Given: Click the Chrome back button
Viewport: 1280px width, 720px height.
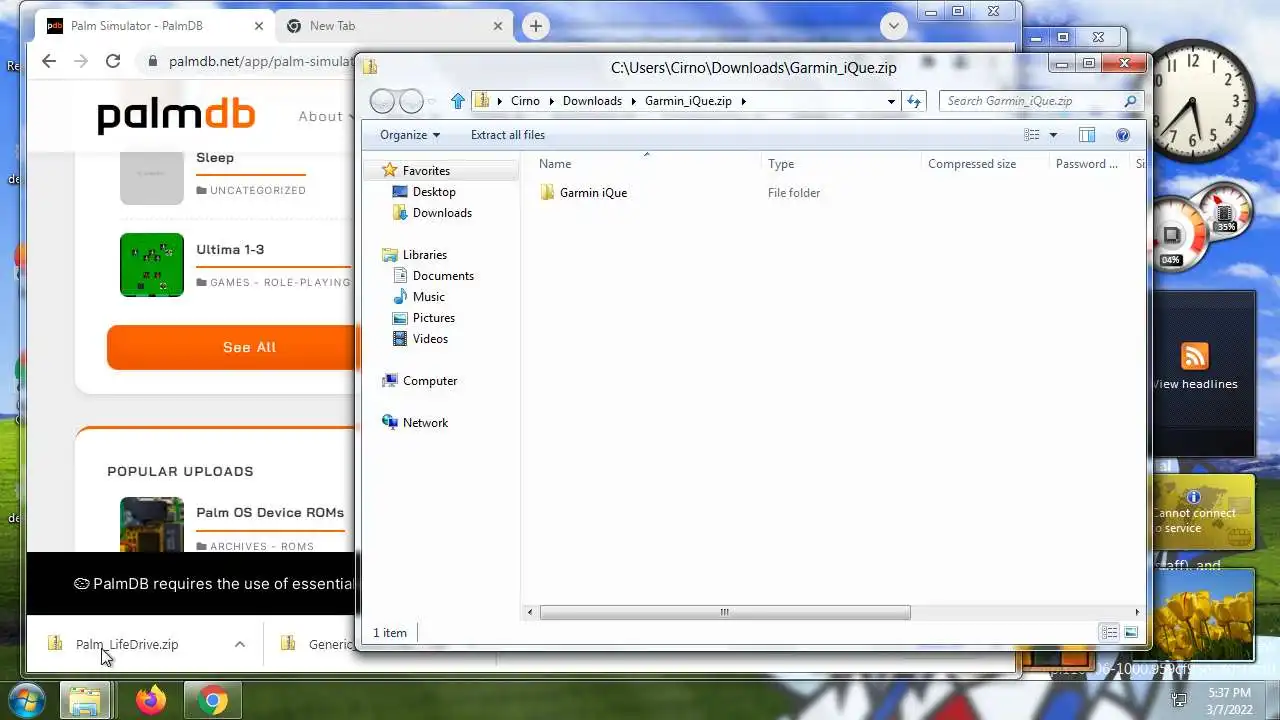Looking at the screenshot, I should [49, 61].
